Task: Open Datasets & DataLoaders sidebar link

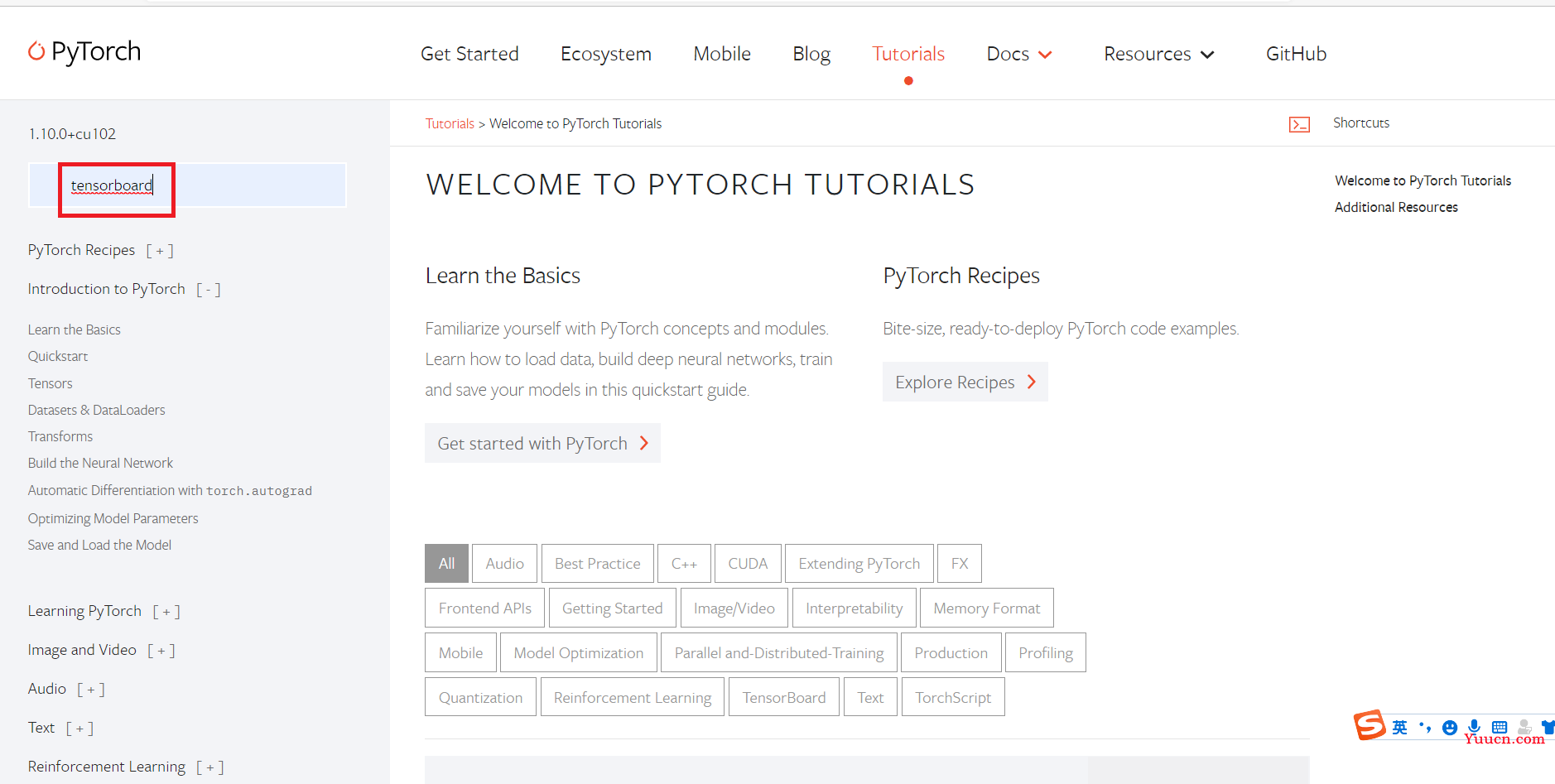Action: tap(97, 410)
